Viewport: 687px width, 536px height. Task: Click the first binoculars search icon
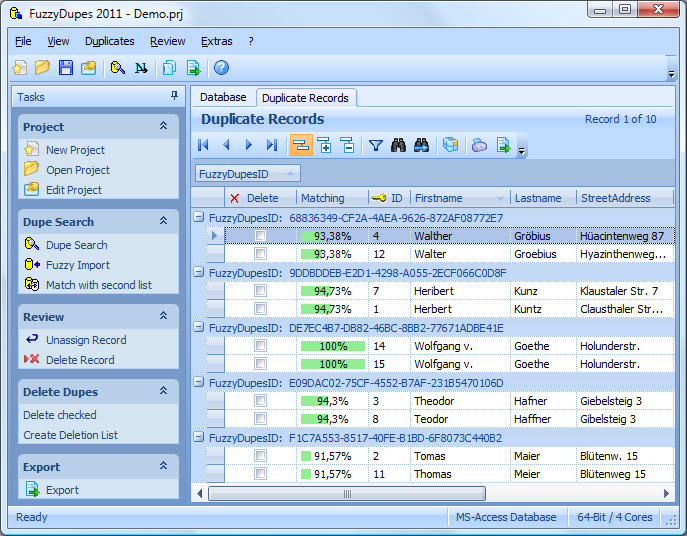click(x=398, y=145)
